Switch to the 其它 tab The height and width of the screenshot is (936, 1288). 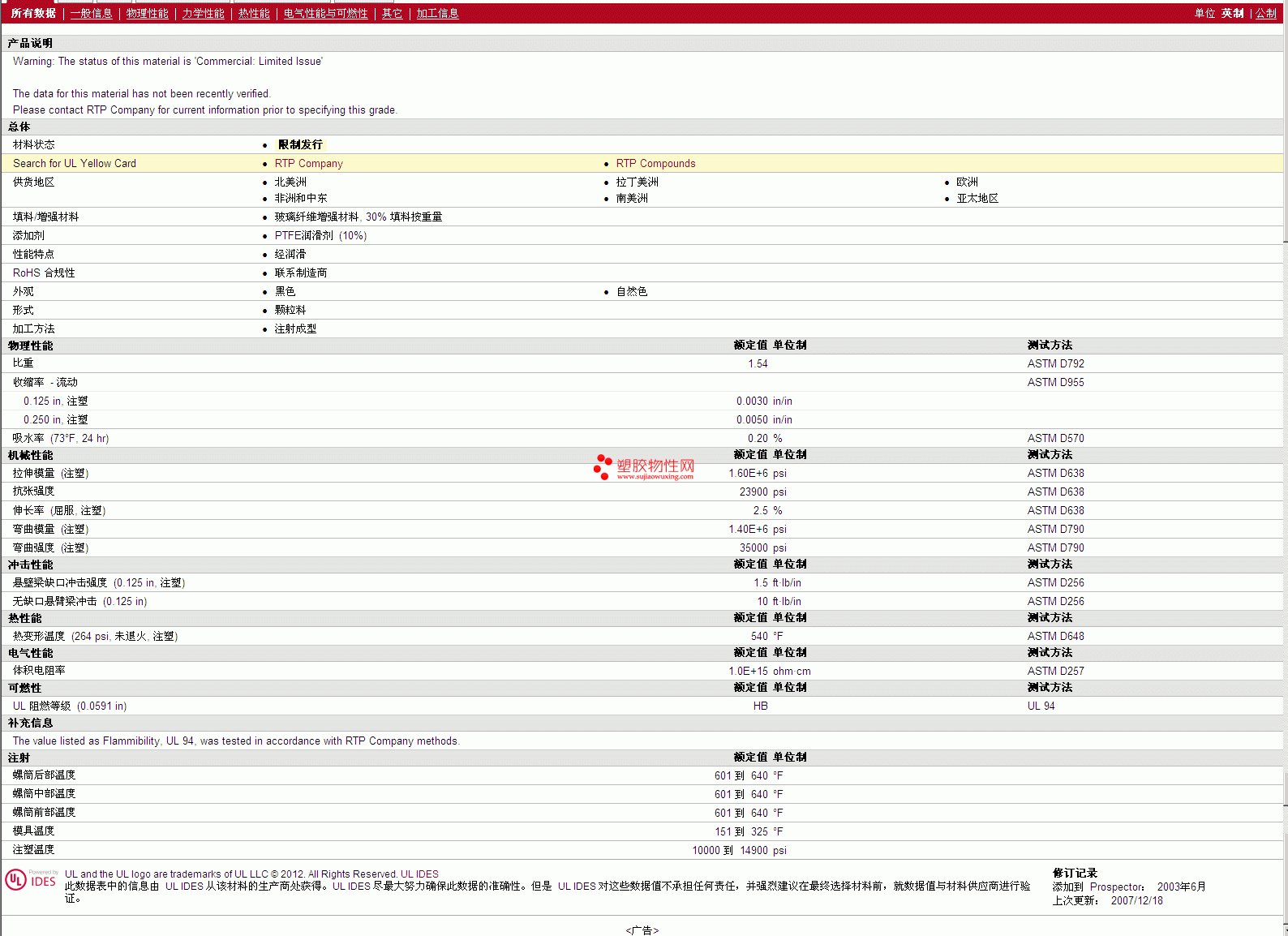[x=392, y=14]
